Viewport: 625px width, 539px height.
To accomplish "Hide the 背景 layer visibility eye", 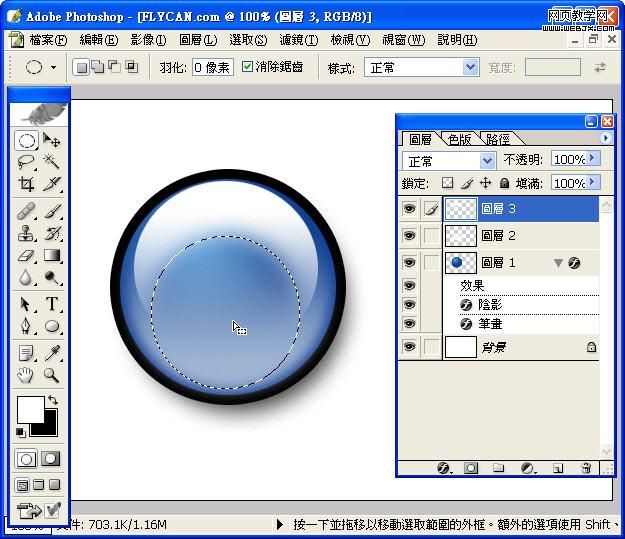I will (409, 347).
